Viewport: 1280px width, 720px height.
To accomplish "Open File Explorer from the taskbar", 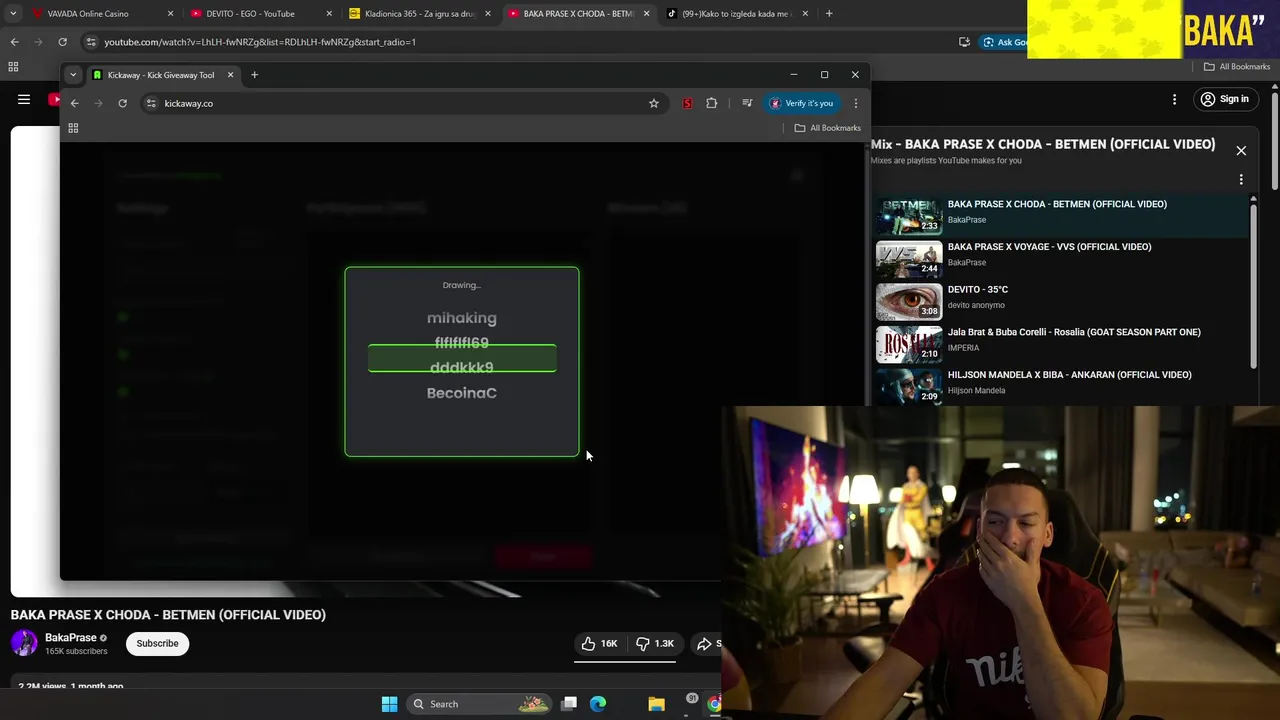I will click(656, 704).
